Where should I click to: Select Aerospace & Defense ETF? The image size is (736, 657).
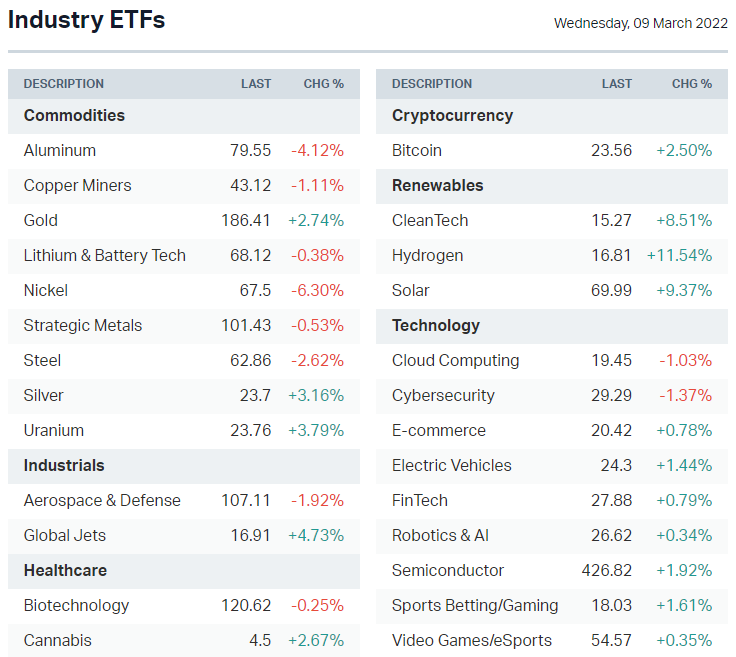[102, 500]
